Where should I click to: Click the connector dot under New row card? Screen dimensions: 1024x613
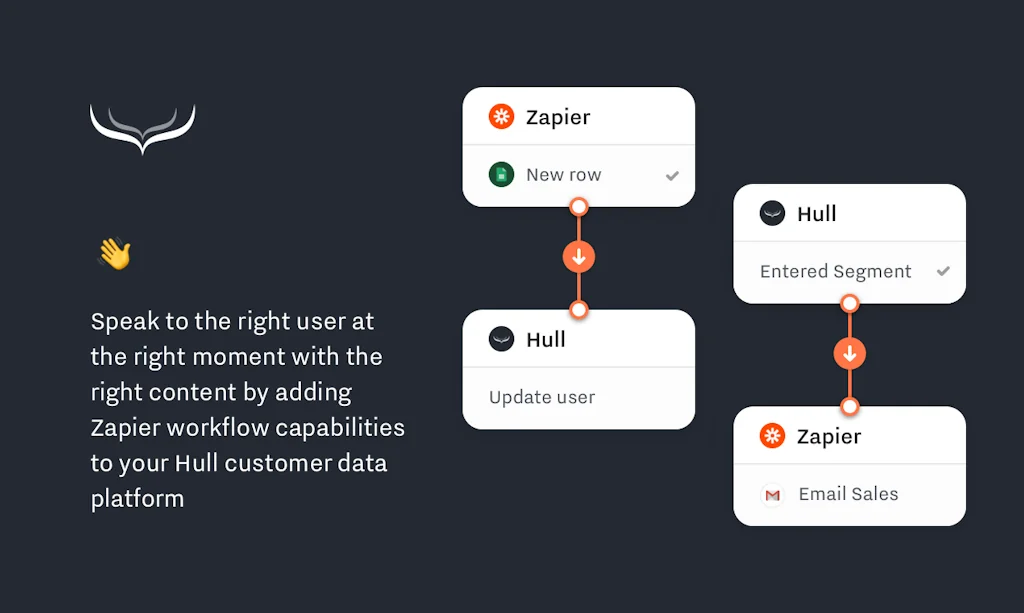coord(578,207)
